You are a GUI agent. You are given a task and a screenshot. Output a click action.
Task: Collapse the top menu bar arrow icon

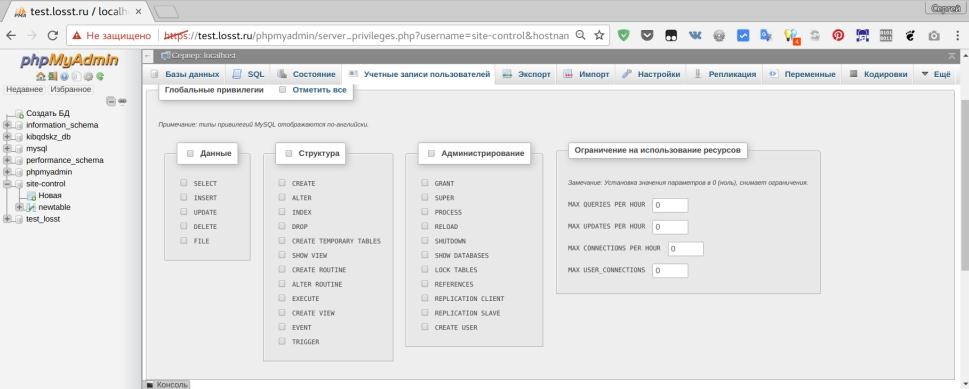tap(952, 56)
